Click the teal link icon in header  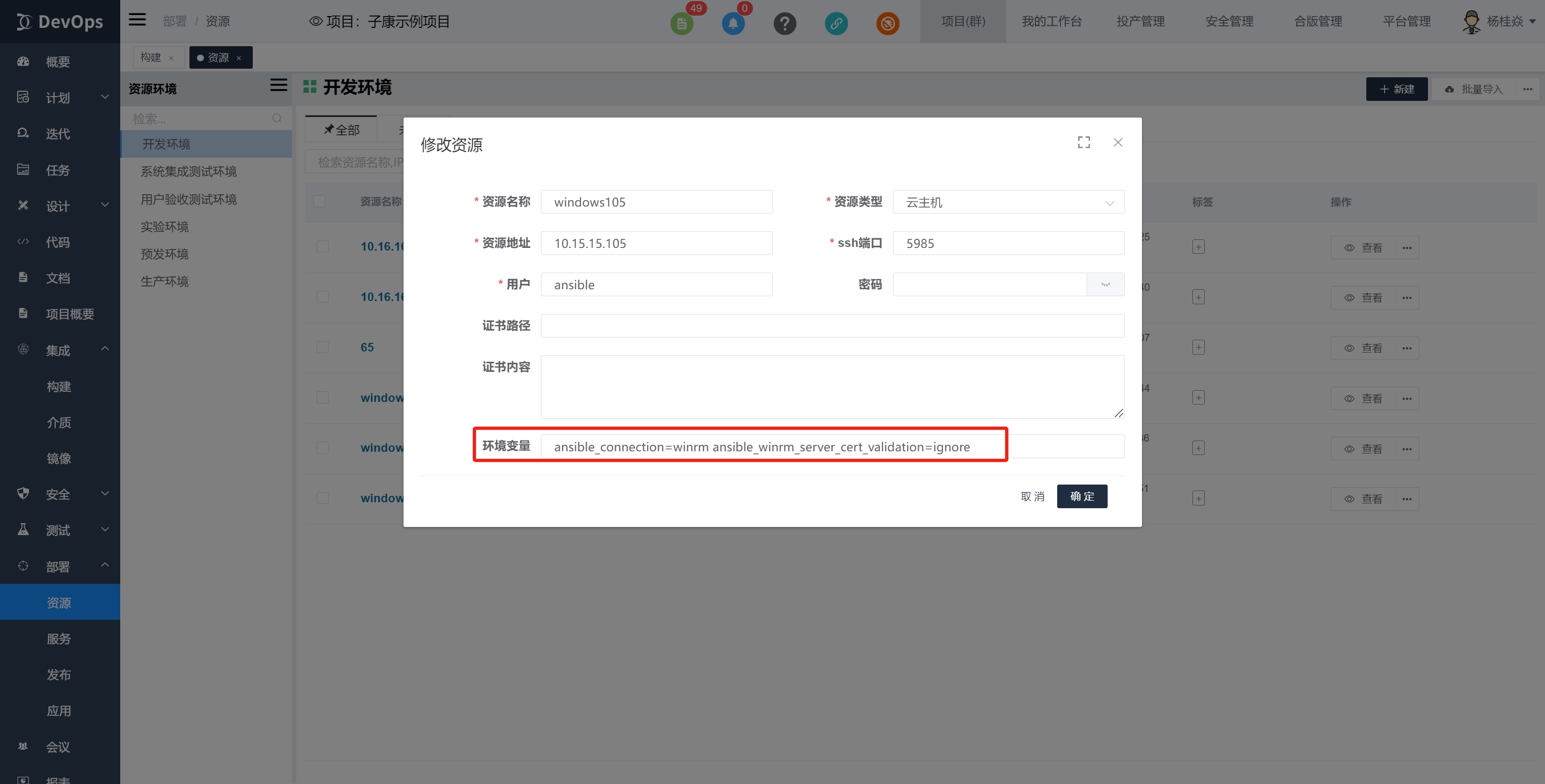click(x=836, y=24)
